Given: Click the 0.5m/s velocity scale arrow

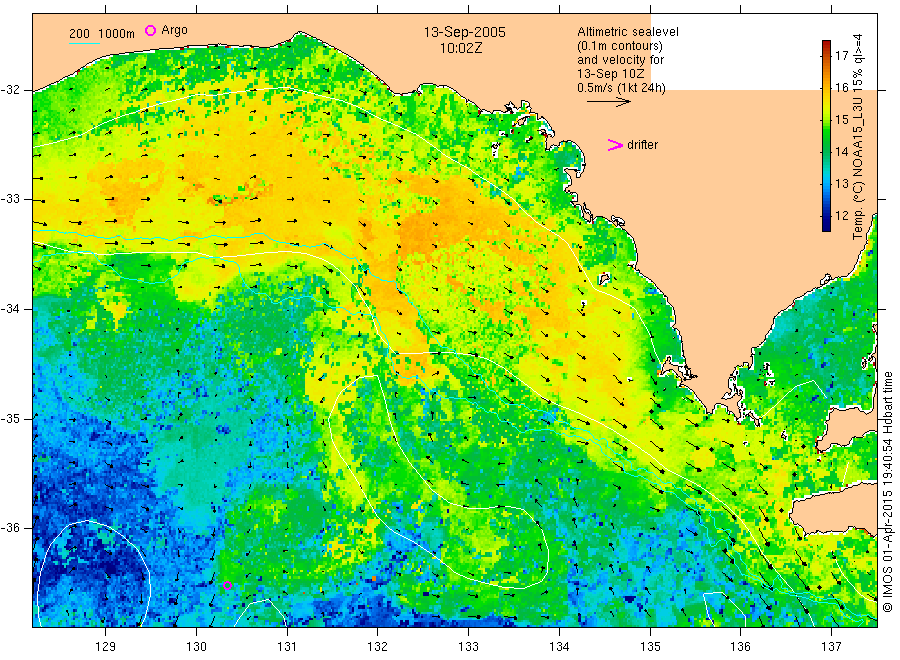Looking at the screenshot, I should (x=608, y=102).
